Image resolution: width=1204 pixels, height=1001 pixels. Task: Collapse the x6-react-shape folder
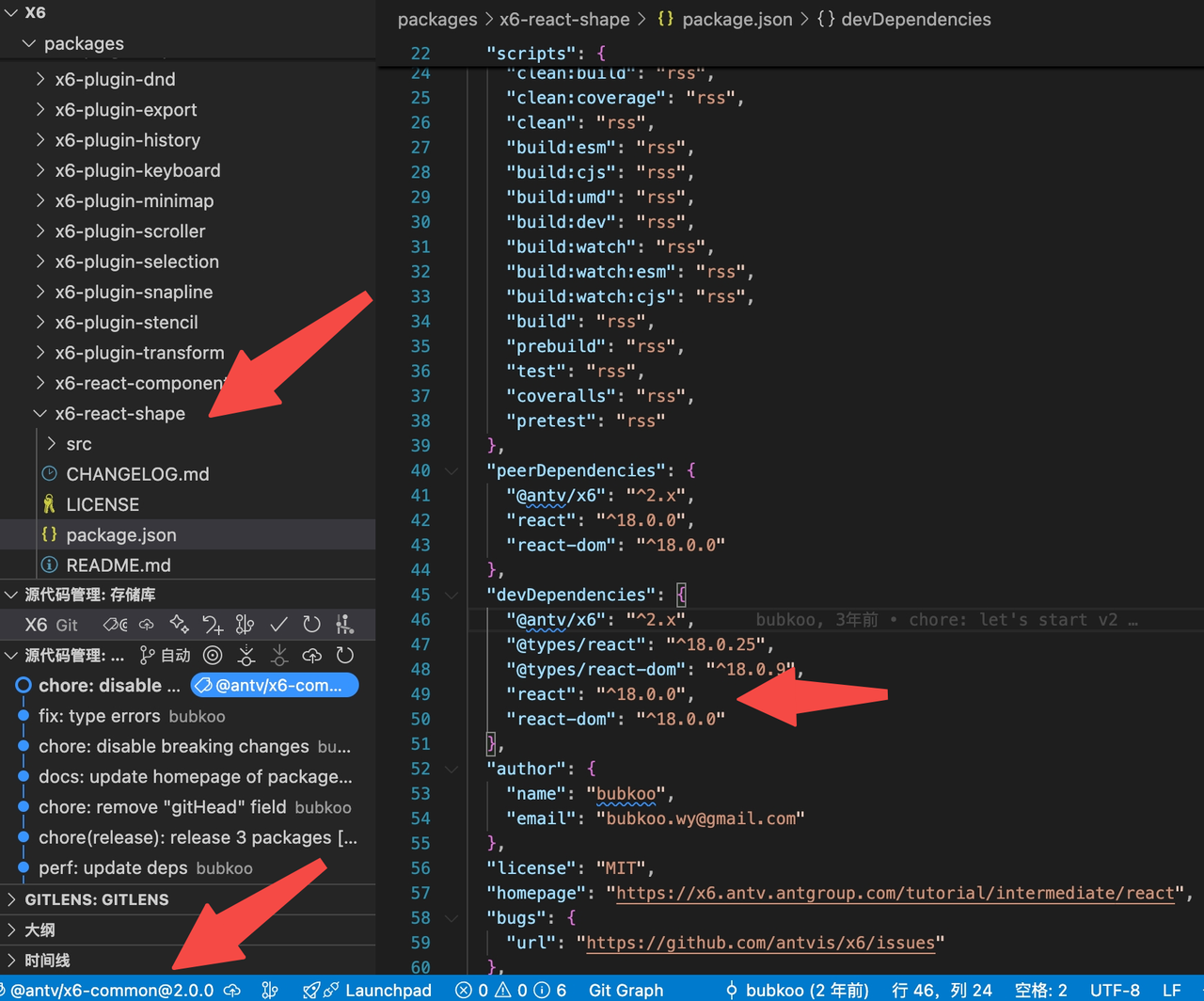click(x=119, y=414)
